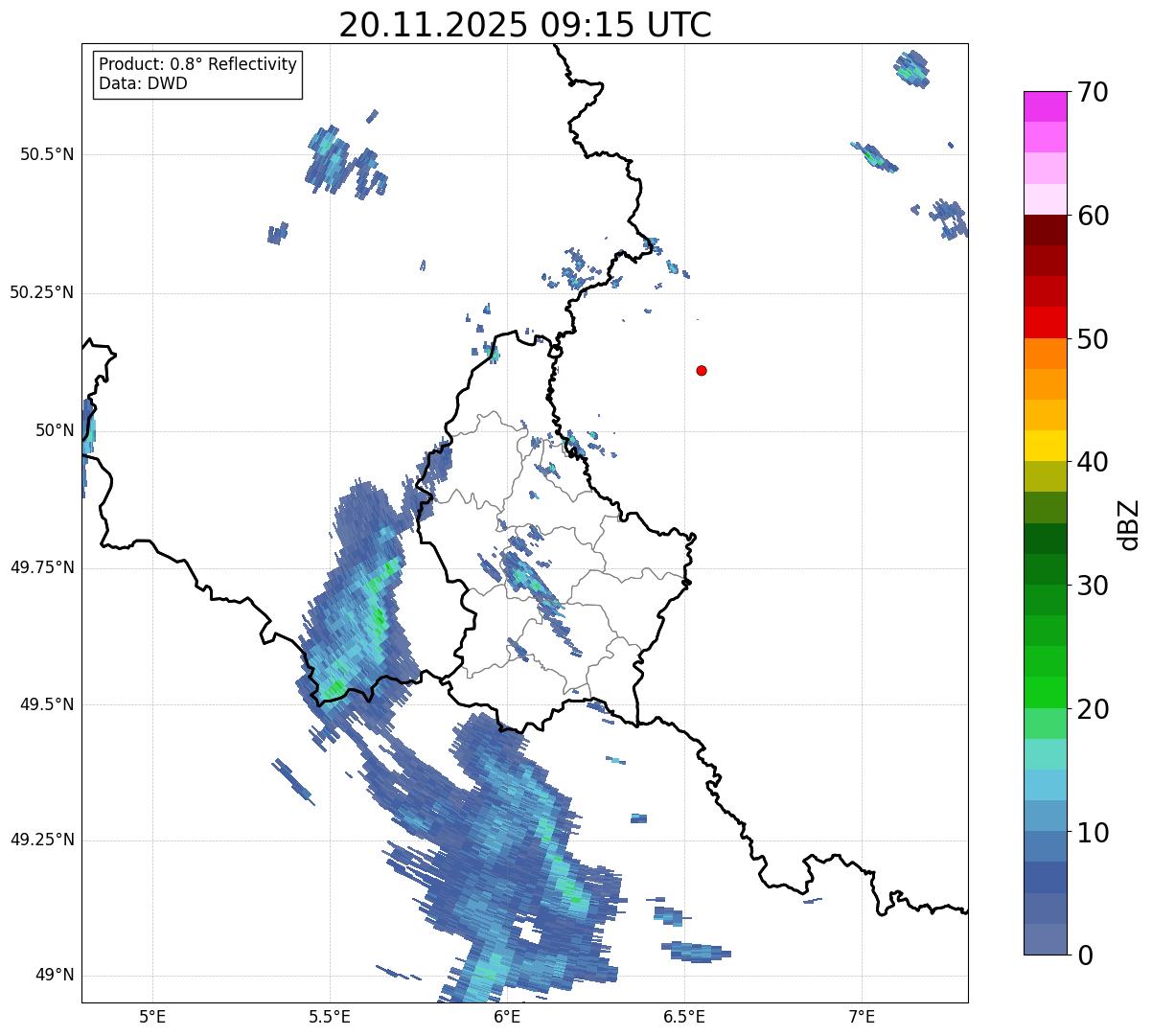Click the colorbar value 60
Screen dimensions: 1152x1036
point(1093,216)
